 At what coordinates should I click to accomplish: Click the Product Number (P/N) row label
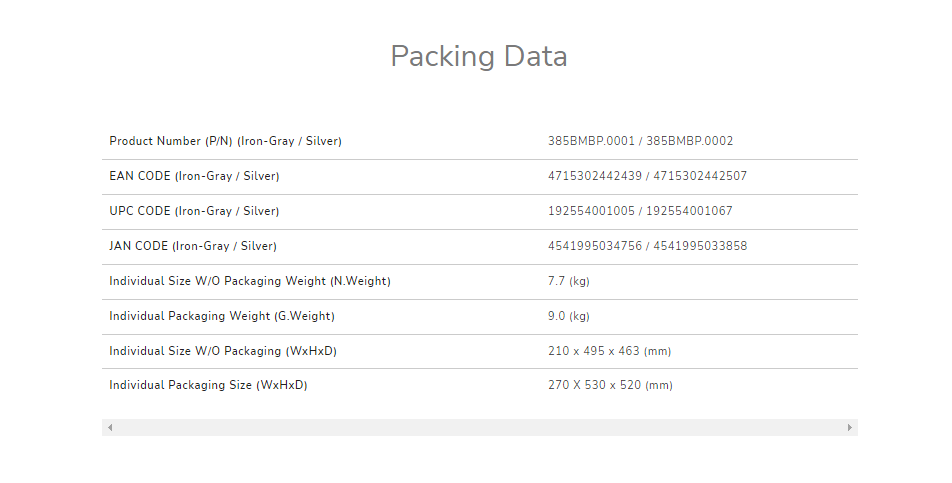pos(225,141)
